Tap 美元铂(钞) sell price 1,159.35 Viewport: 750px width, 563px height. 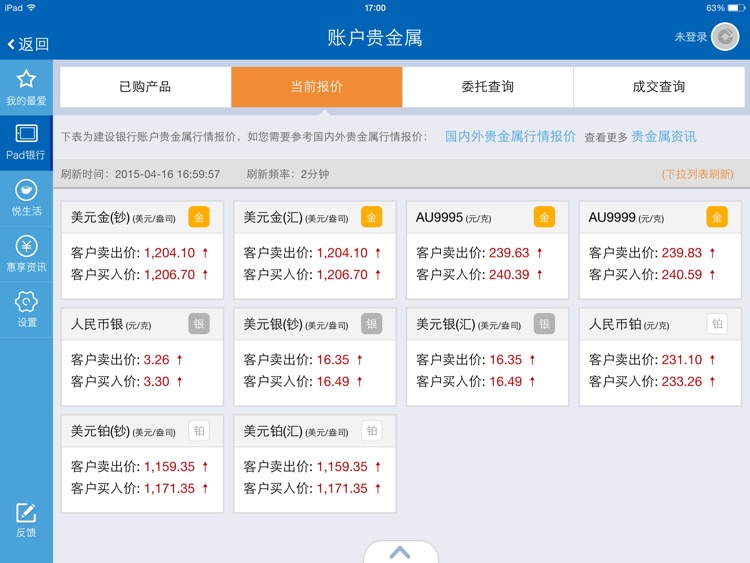pyautogui.click(x=170, y=466)
